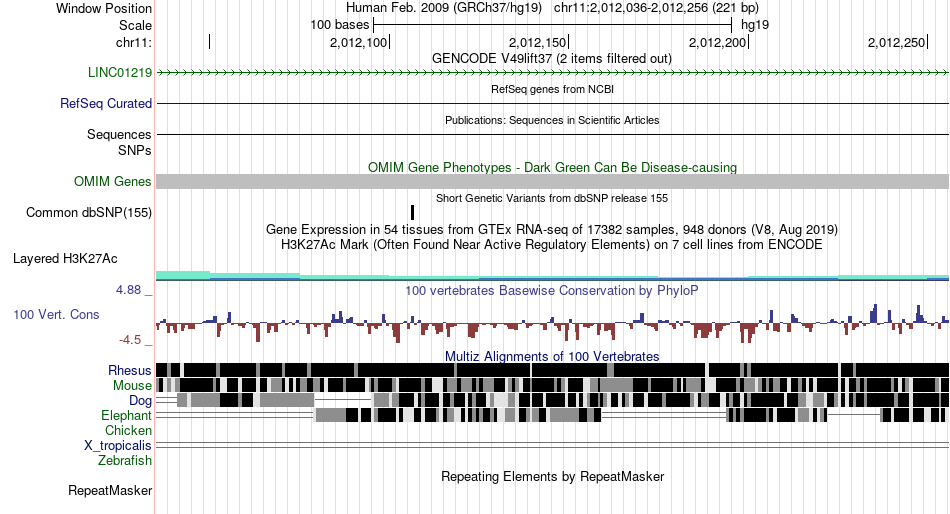Screen dimensions: 950x514
Task: Open 100 vertebrates Basewise Conservation by PhyloP title
Action: click(x=552, y=290)
